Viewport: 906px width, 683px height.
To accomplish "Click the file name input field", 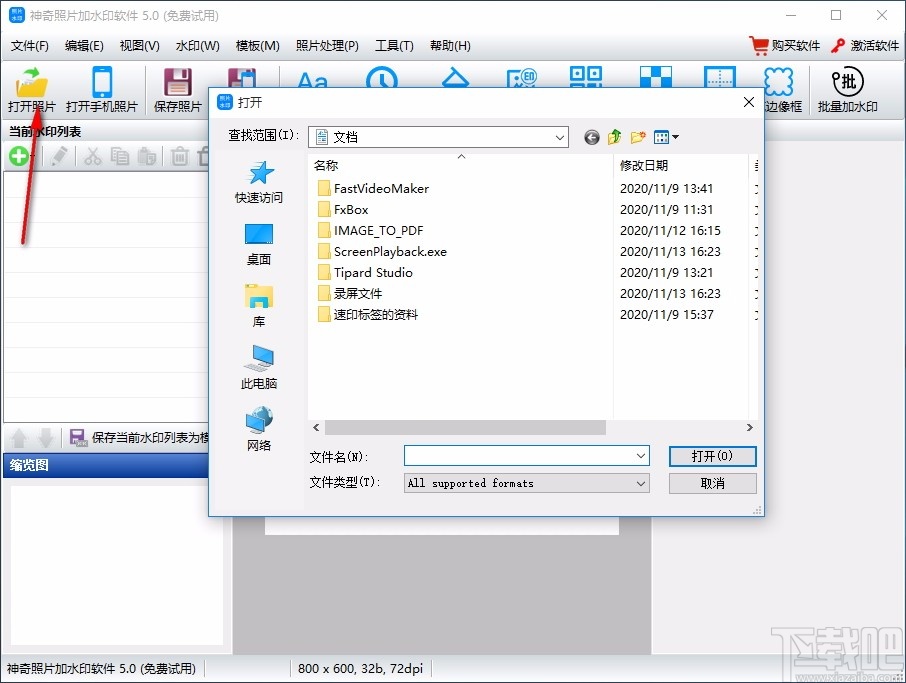I will tap(519, 456).
